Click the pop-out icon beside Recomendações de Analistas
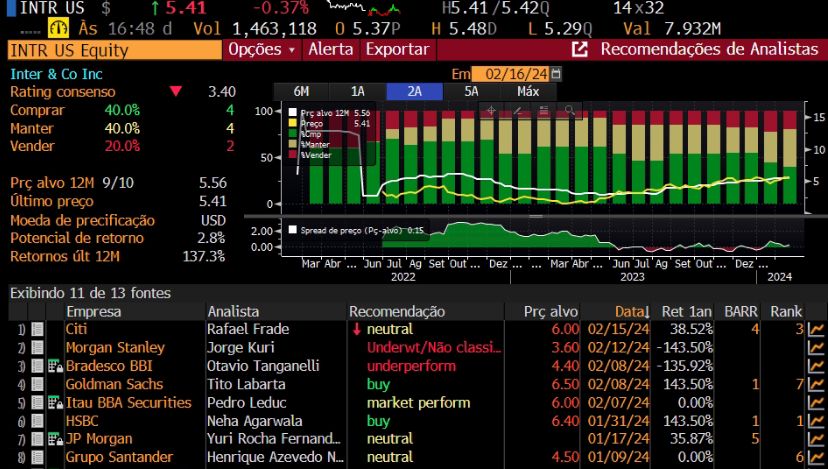Image resolution: width=828 pixels, height=469 pixels. (580, 49)
